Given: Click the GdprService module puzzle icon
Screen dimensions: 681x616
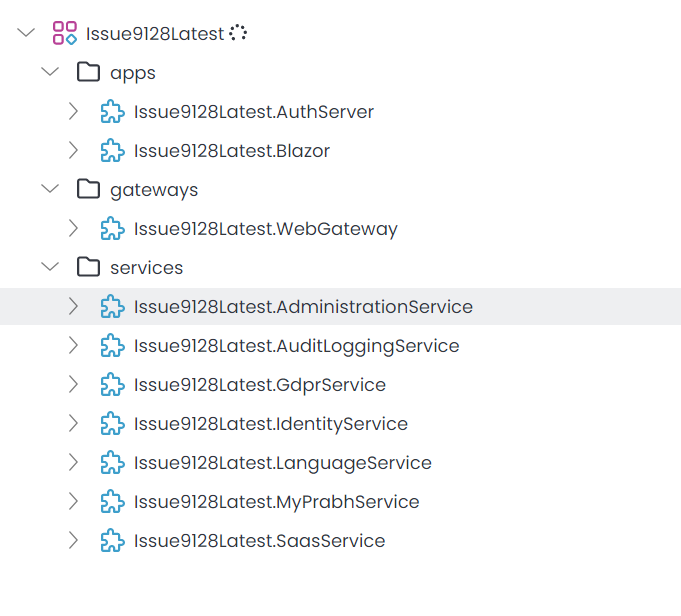Looking at the screenshot, I should (x=113, y=385).
